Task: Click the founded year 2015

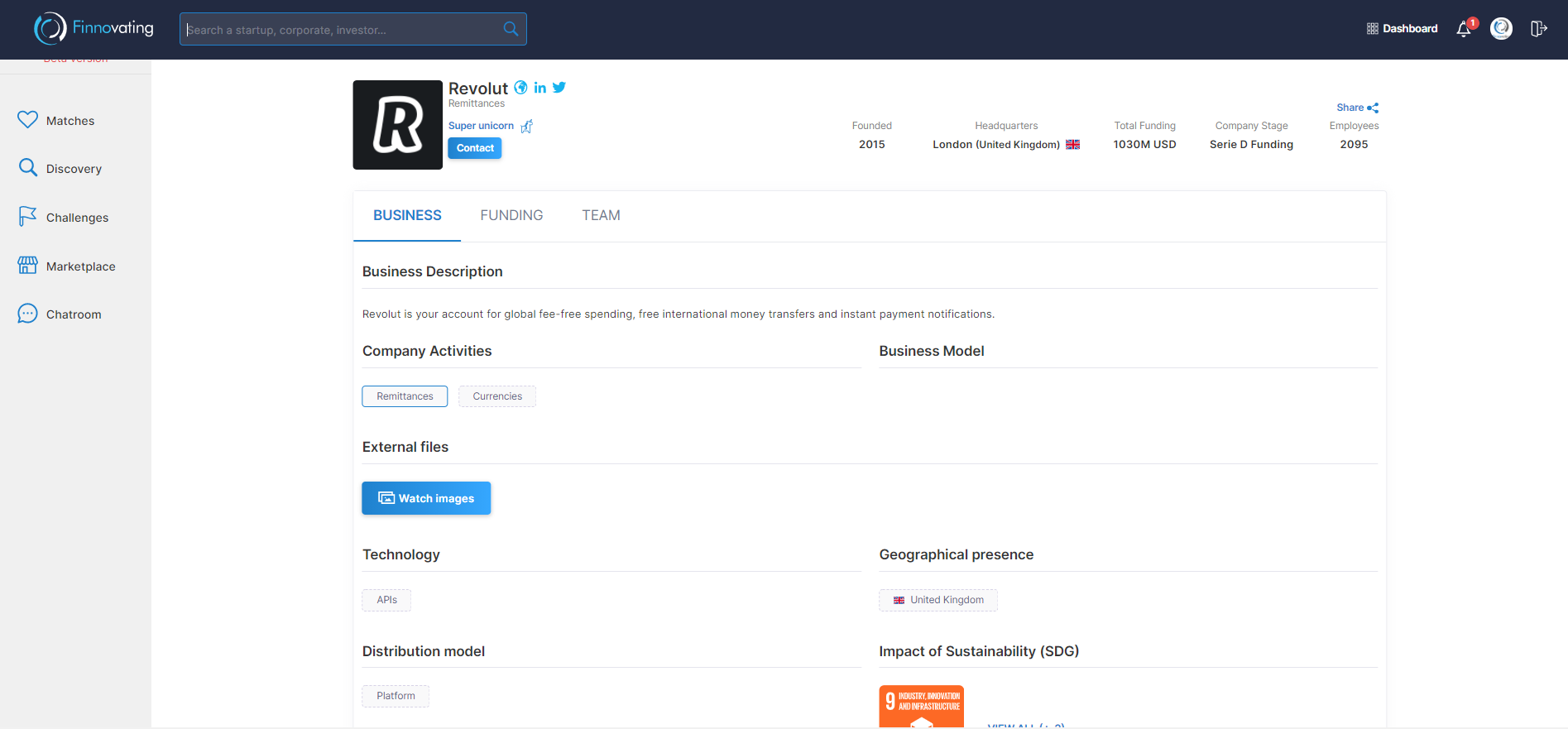Action: [872, 144]
